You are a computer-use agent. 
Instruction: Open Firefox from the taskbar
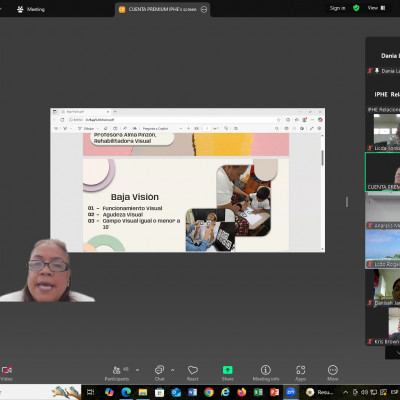click(241, 392)
